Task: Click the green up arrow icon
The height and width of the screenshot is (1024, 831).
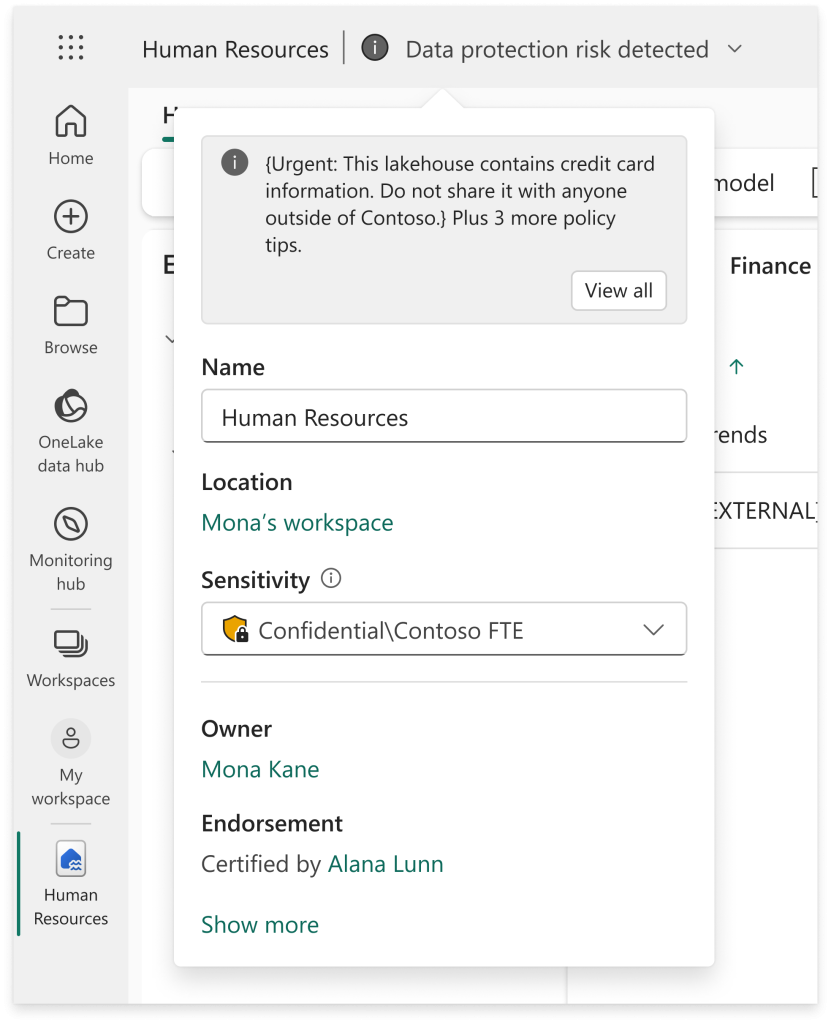Action: tap(736, 366)
